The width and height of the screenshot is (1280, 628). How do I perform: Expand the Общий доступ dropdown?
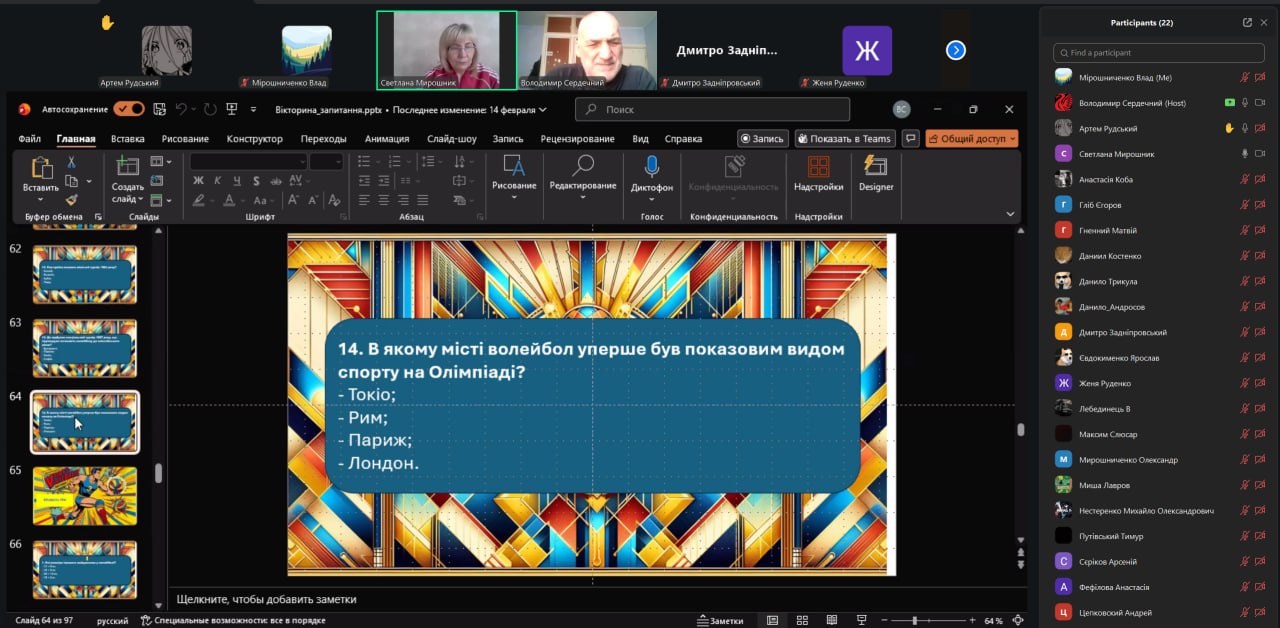(x=1012, y=139)
